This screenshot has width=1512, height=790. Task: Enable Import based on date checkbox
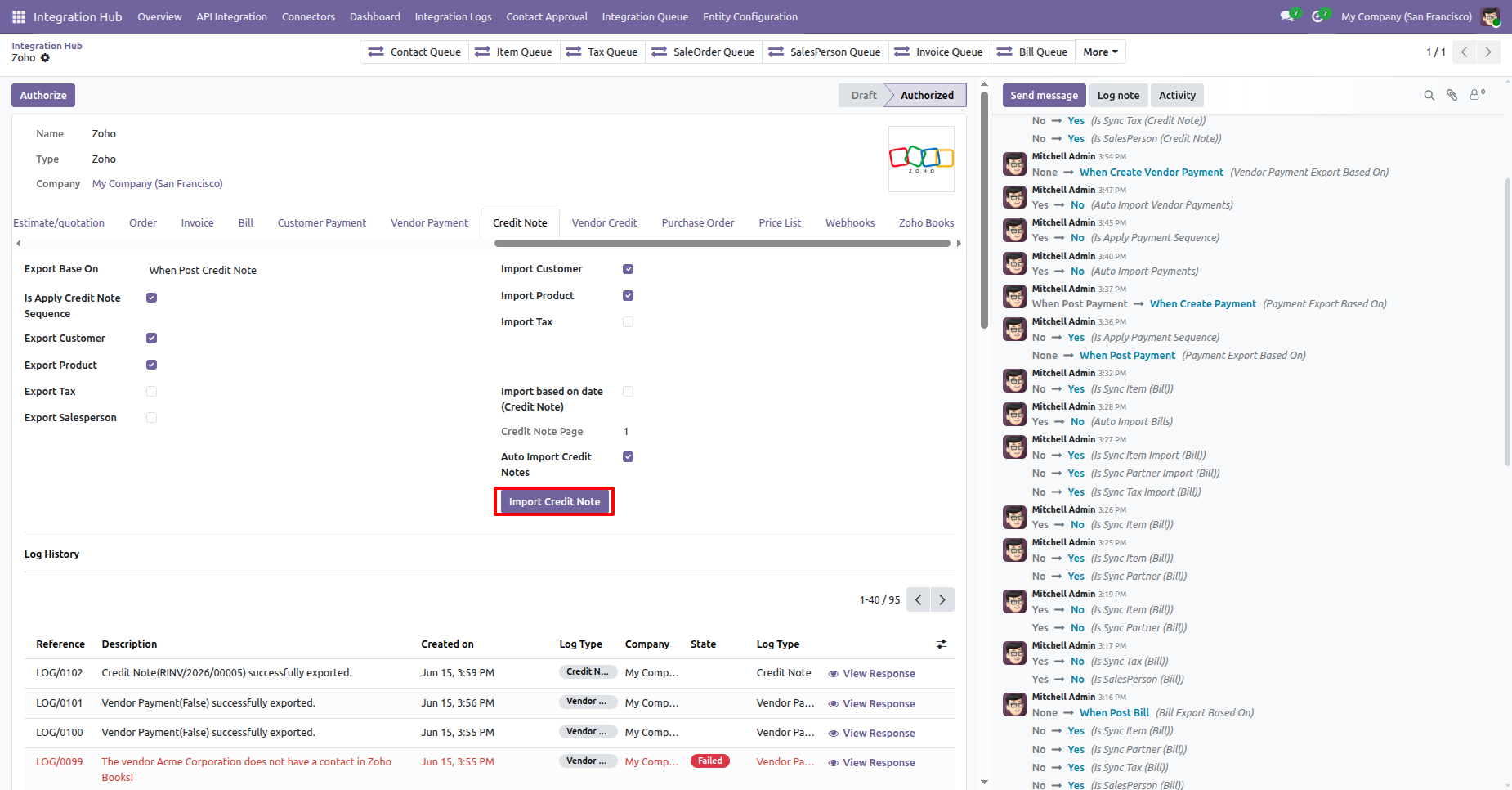[628, 391]
